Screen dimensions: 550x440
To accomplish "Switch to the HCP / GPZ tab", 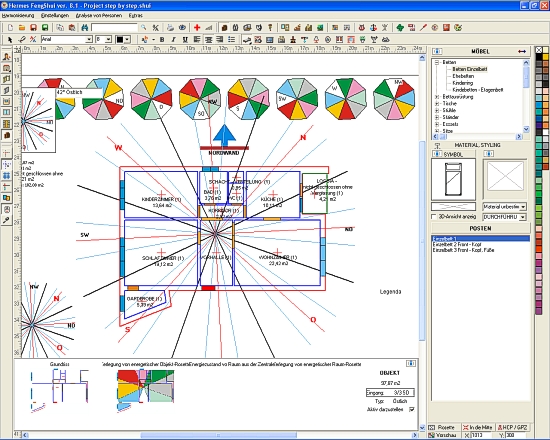I will click(x=512, y=427).
